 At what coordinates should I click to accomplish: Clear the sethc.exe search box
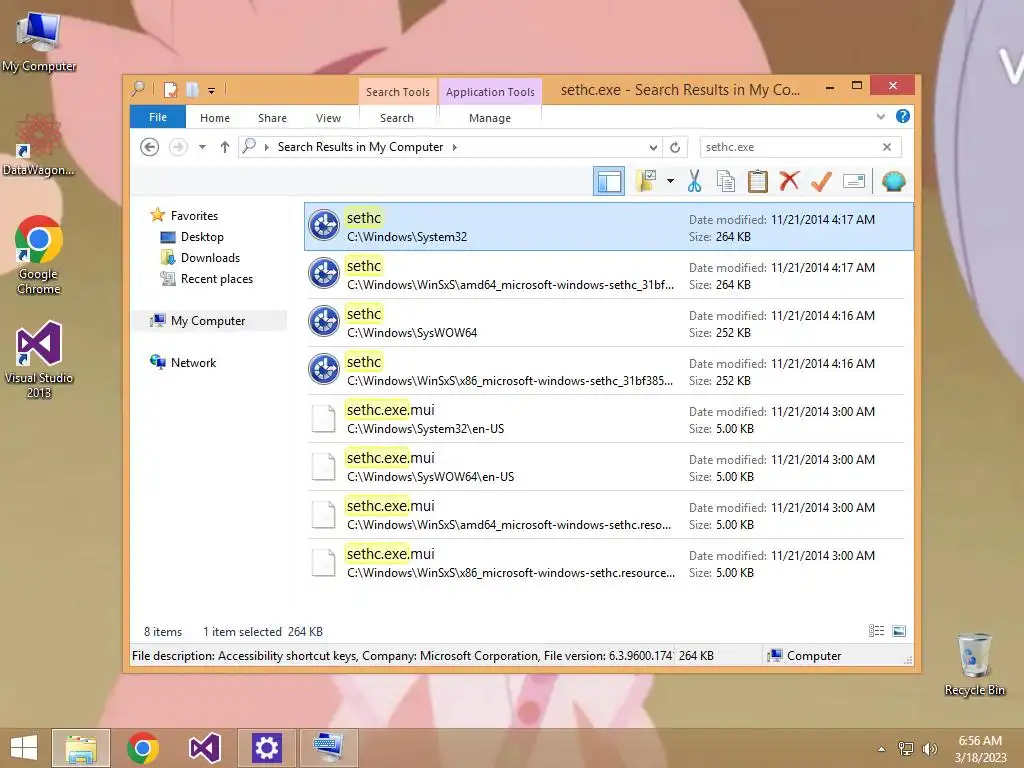click(x=887, y=147)
